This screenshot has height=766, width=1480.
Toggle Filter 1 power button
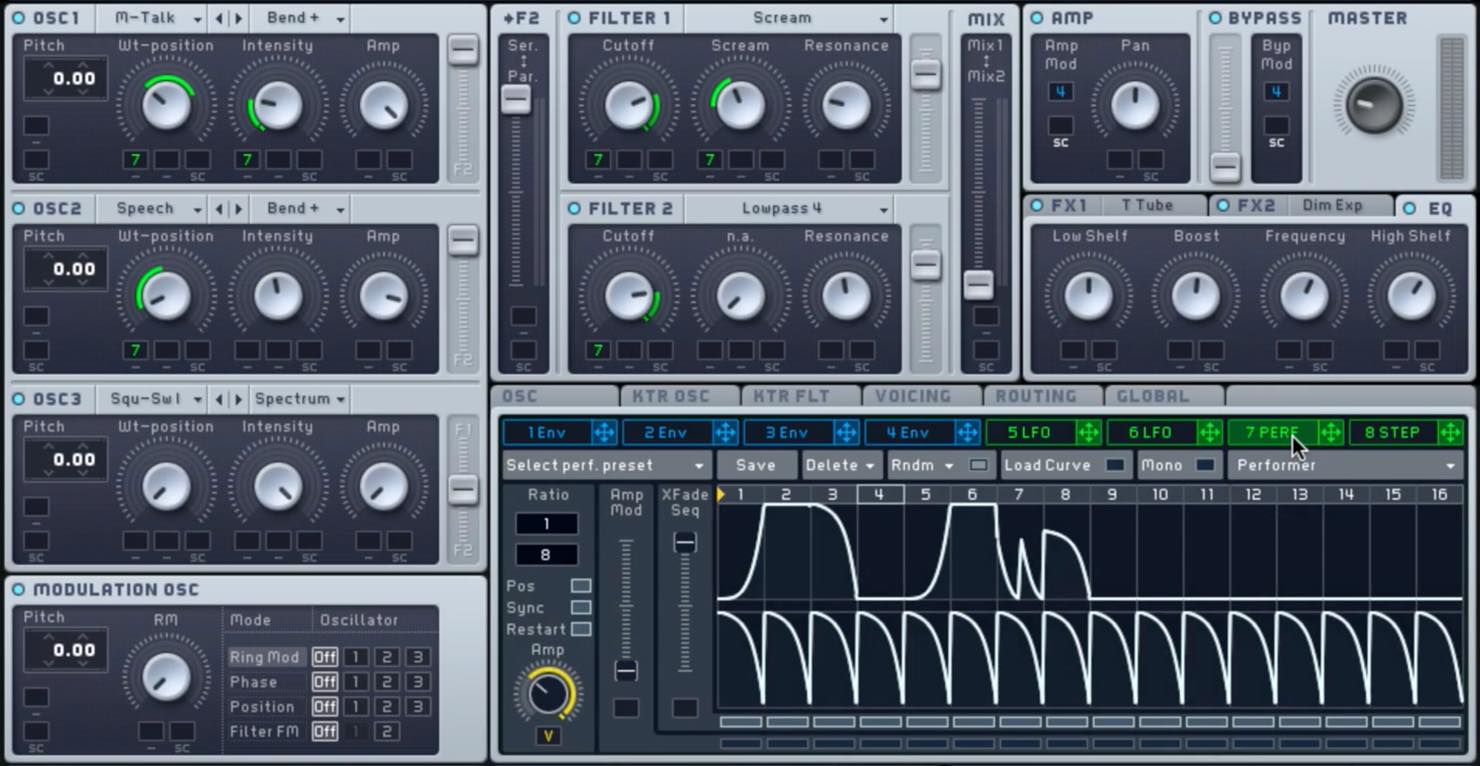574,18
